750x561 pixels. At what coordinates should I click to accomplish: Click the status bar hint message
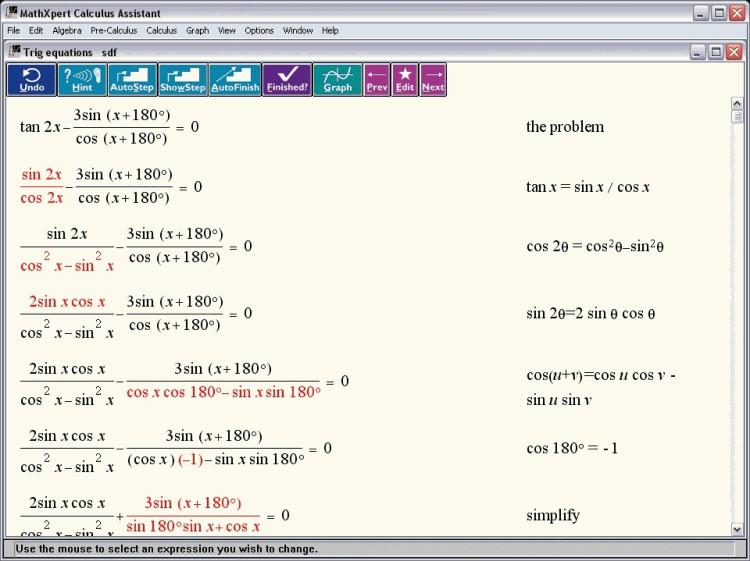(x=166, y=549)
